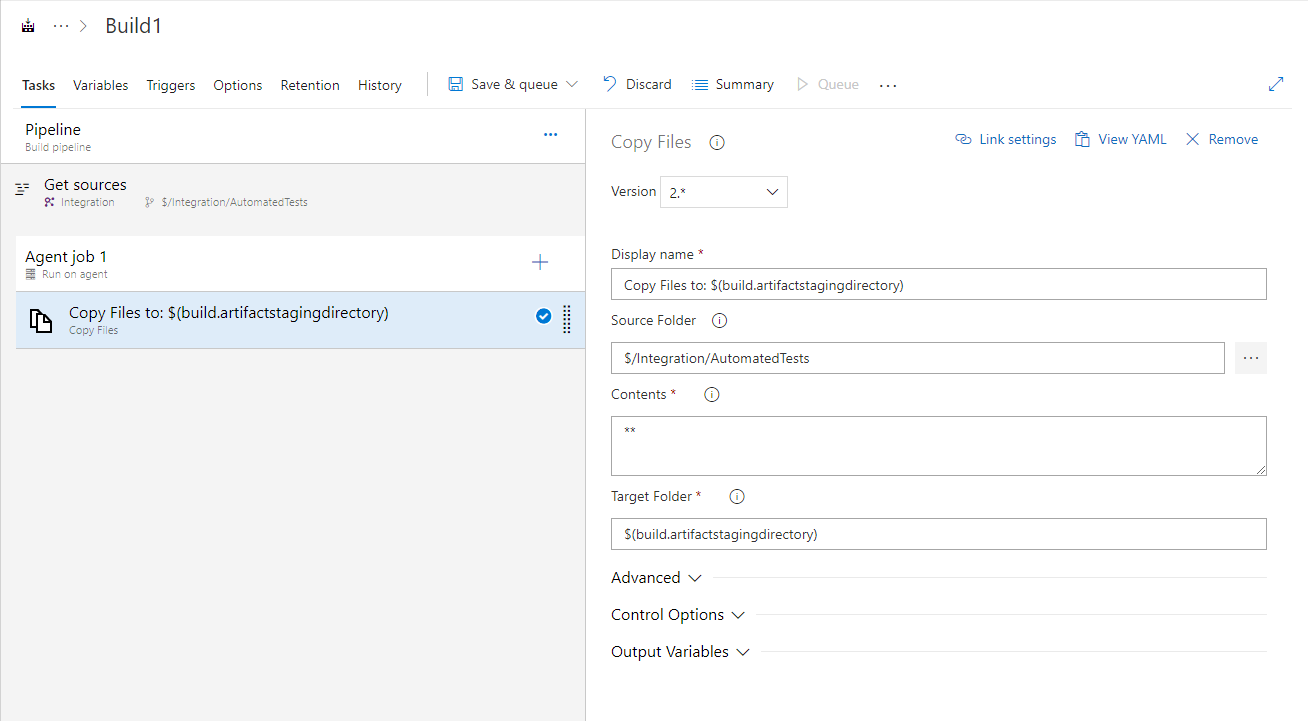Disable the Copy Files task checkmark

543,315
